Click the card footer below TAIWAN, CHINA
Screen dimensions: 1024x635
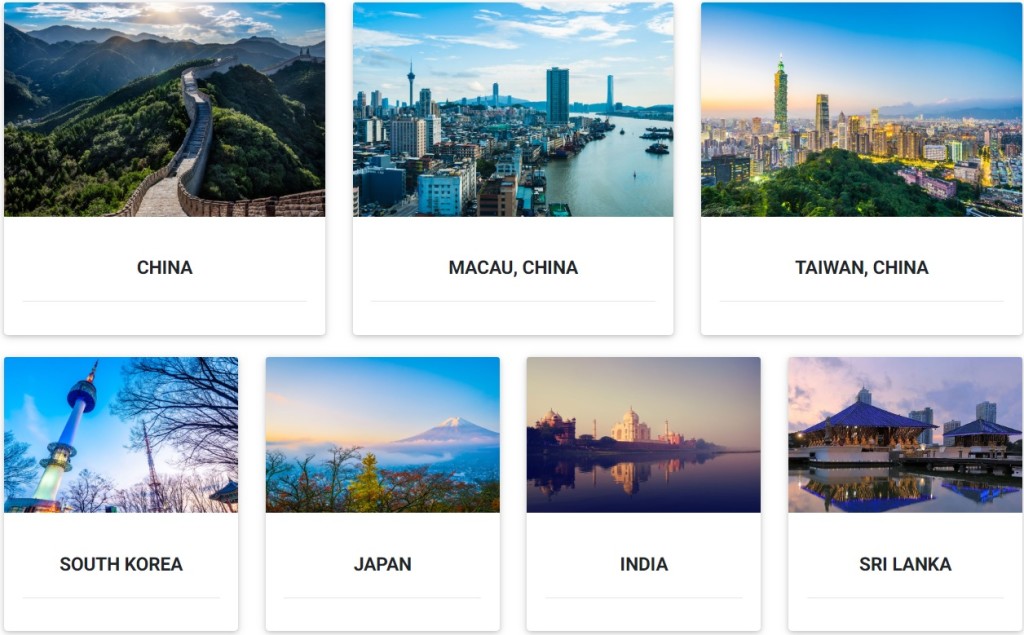point(861,318)
